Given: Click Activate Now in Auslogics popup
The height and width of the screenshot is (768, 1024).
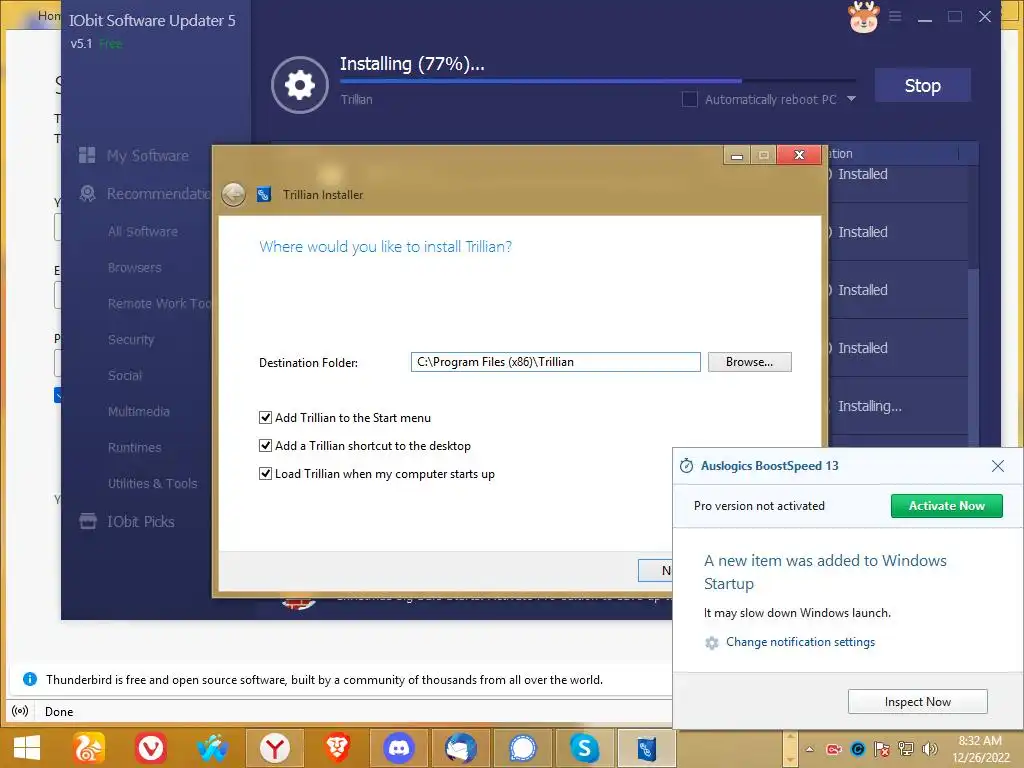Looking at the screenshot, I should point(946,505).
